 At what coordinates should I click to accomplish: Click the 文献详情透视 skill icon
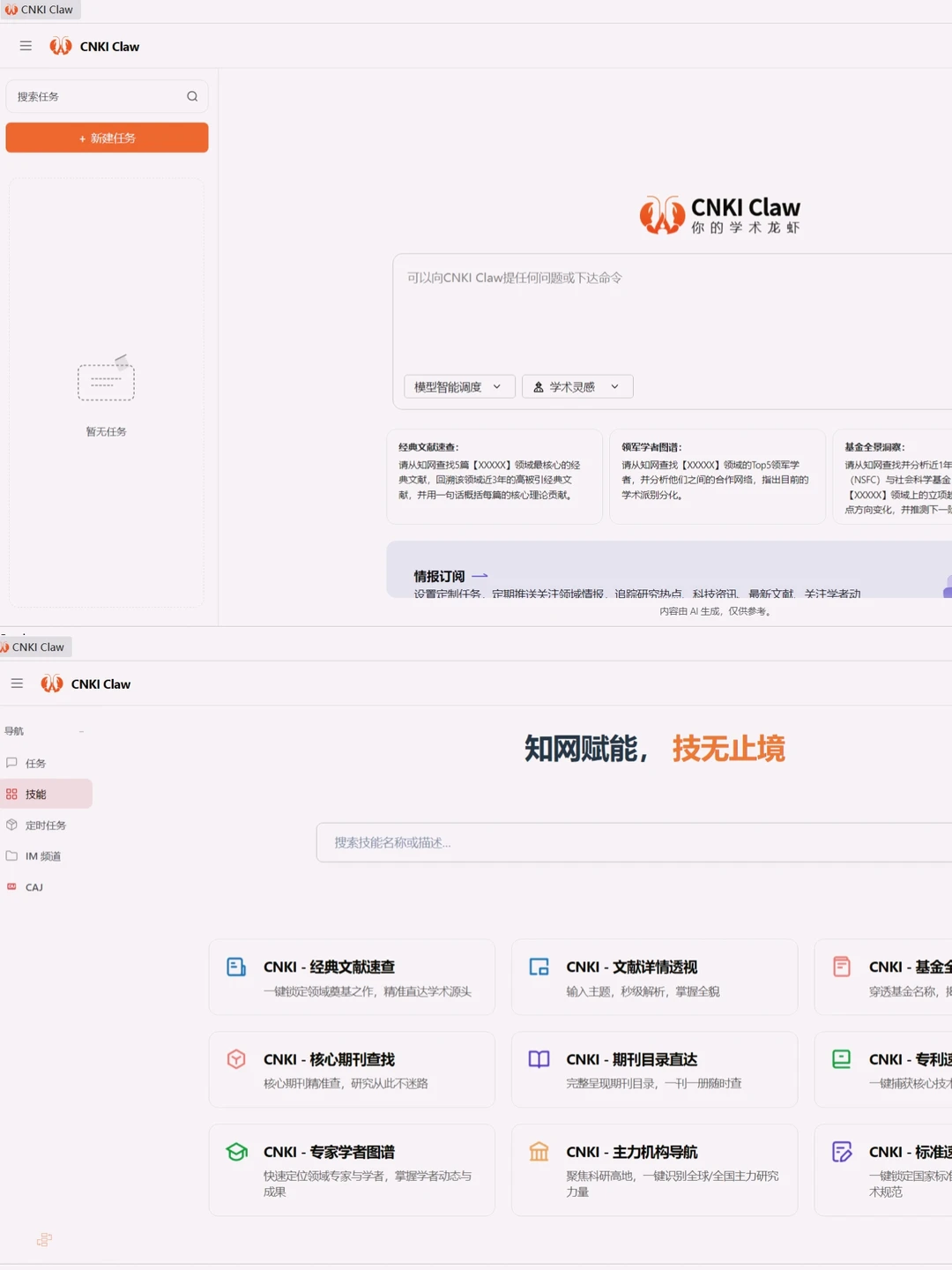[x=539, y=967]
